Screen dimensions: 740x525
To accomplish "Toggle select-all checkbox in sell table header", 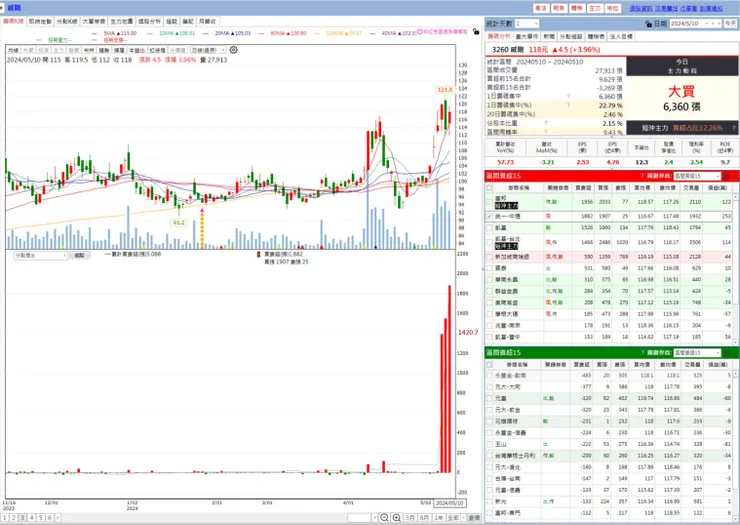I will coord(489,364).
